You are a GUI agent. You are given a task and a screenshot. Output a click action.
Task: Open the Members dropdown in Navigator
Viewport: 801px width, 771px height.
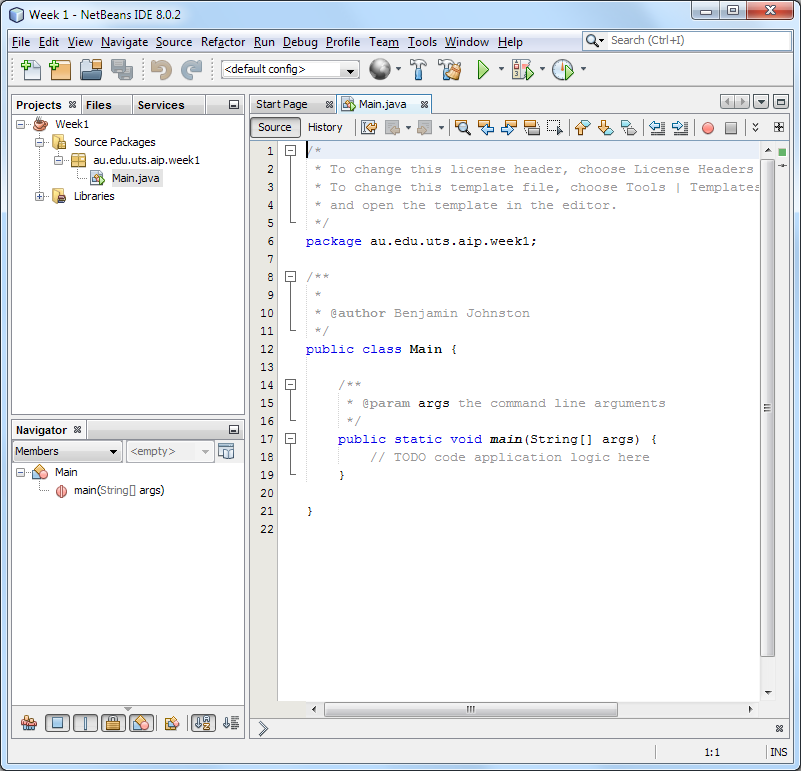[67, 452]
